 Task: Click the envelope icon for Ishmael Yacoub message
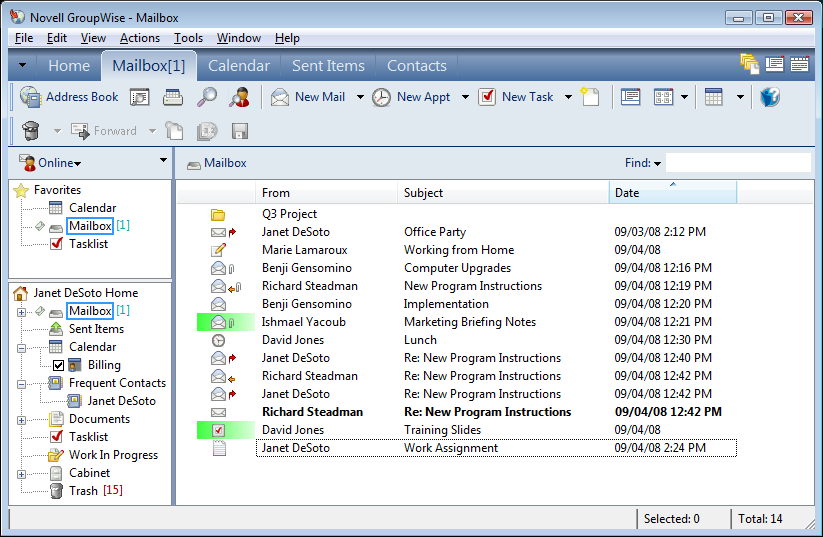coord(218,322)
